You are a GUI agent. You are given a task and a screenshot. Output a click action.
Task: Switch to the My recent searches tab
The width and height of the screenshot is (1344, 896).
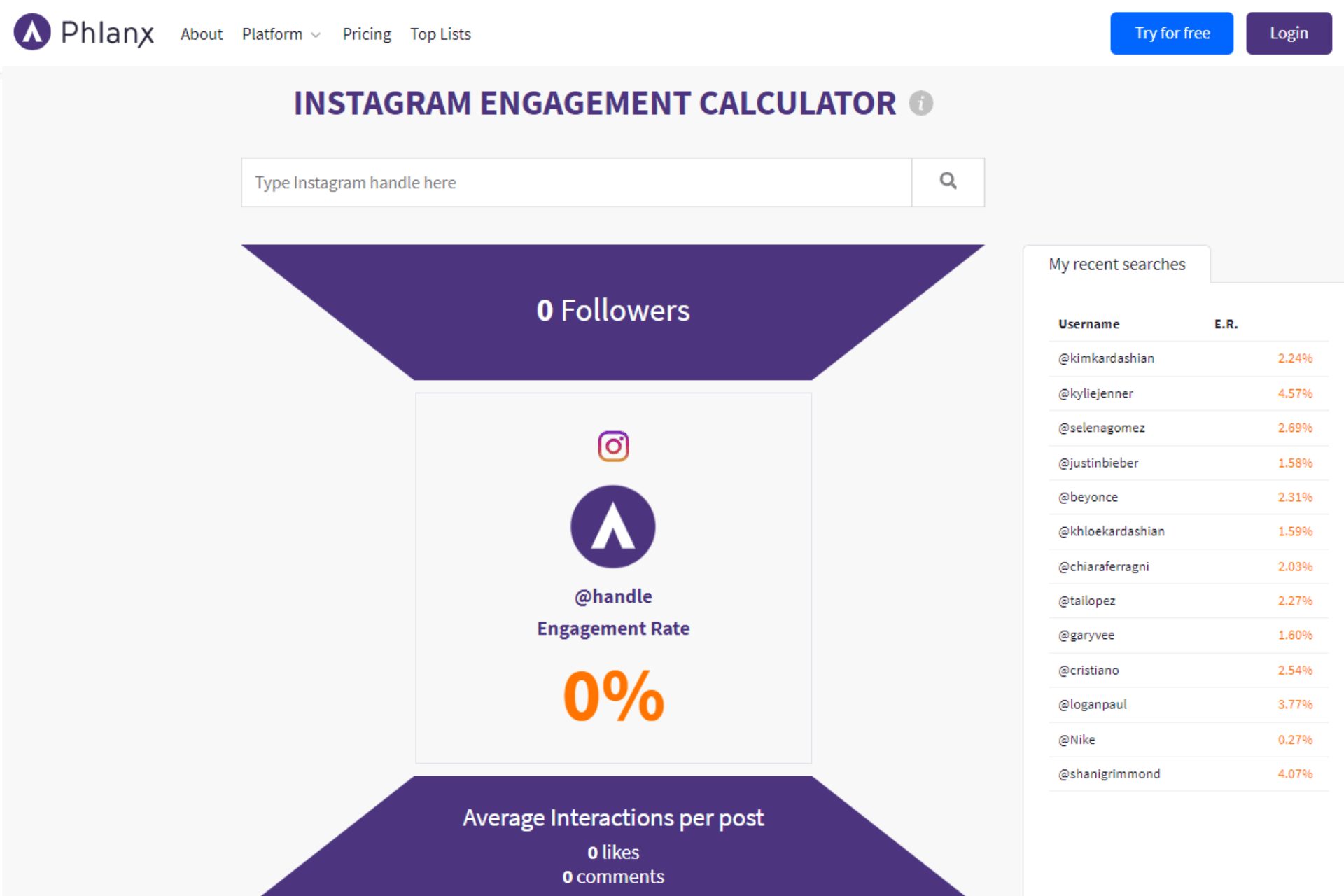pyautogui.click(x=1116, y=264)
